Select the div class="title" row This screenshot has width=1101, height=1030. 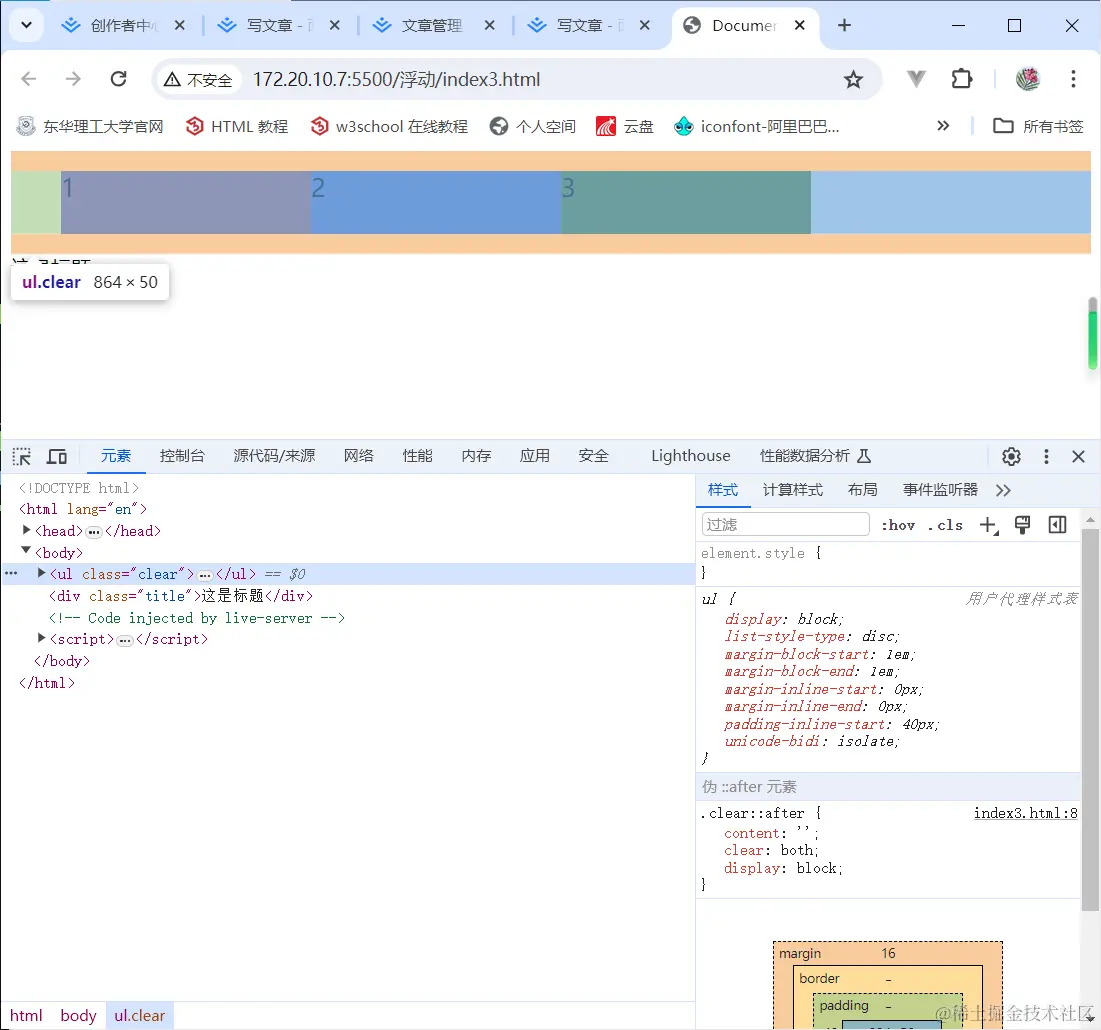(x=181, y=596)
